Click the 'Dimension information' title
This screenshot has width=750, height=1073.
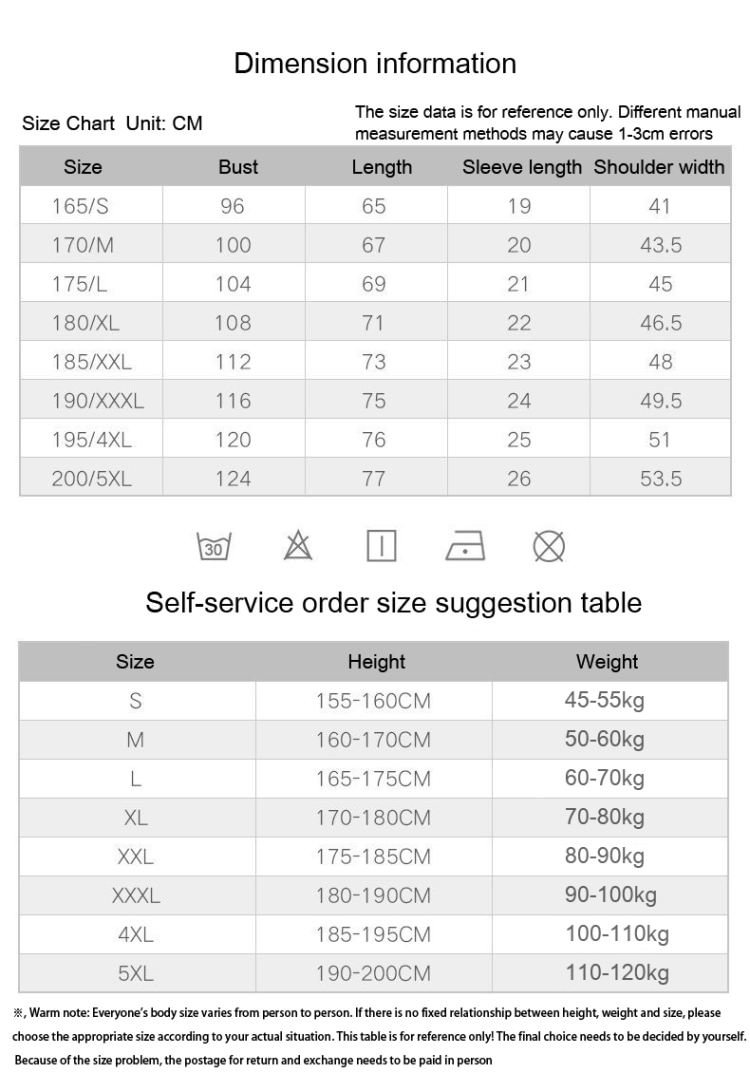click(375, 64)
